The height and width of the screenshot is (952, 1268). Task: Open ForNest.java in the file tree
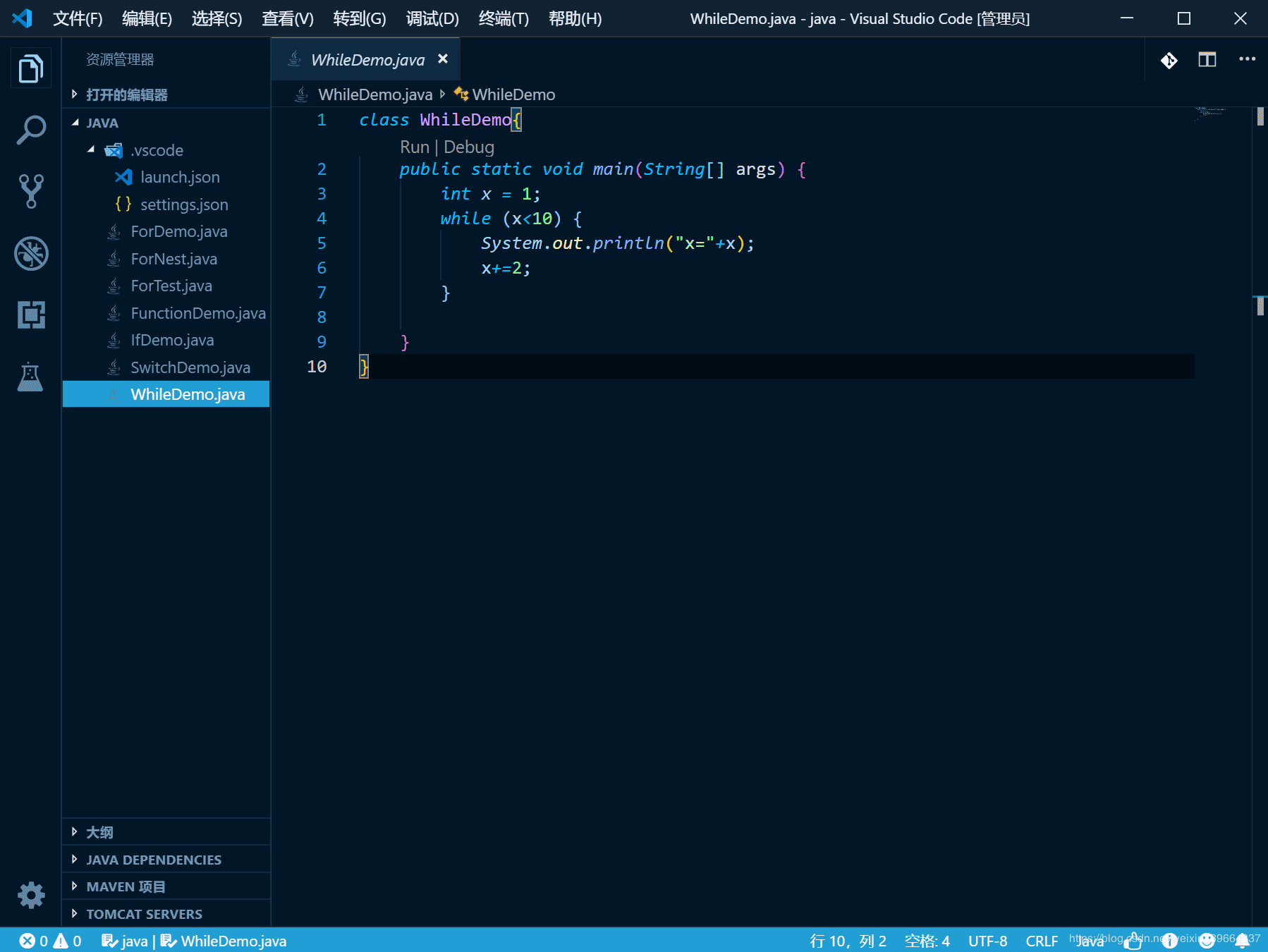[173, 259]
